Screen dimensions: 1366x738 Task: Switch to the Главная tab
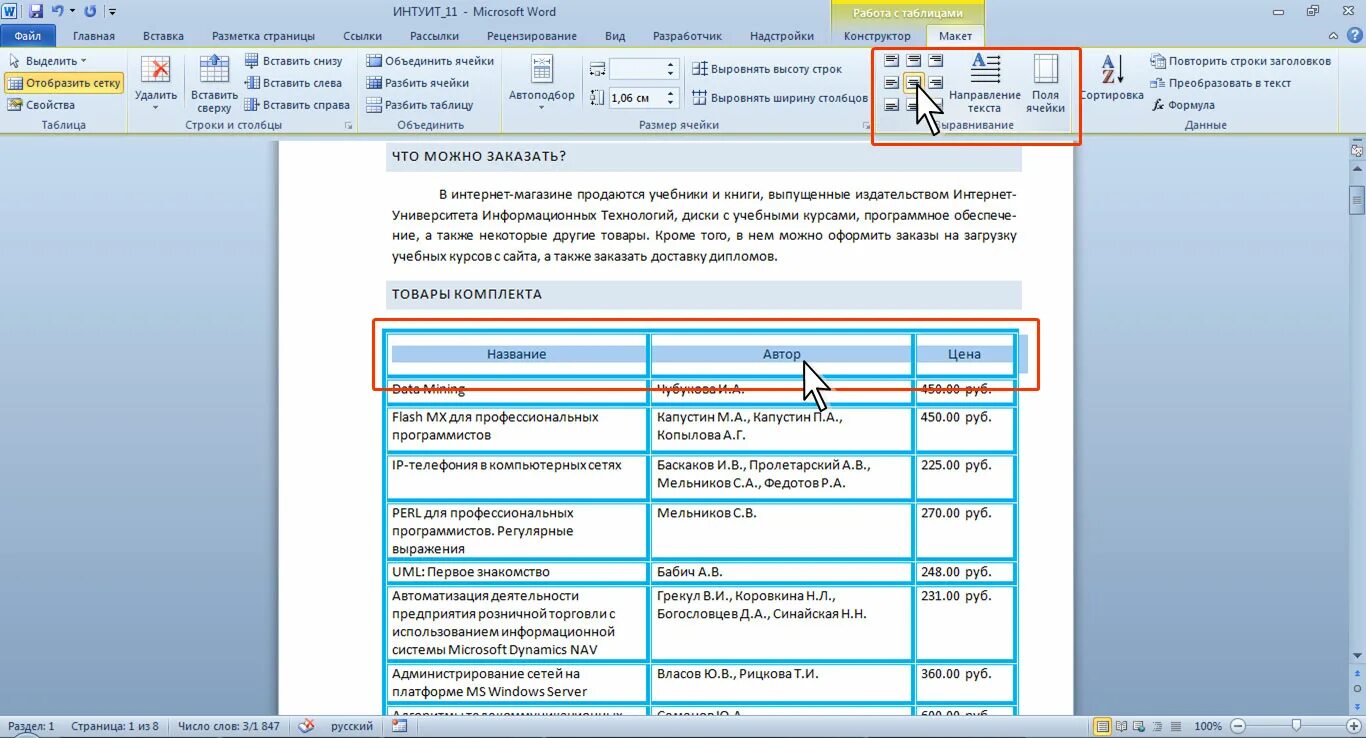(x=94, y=36)
